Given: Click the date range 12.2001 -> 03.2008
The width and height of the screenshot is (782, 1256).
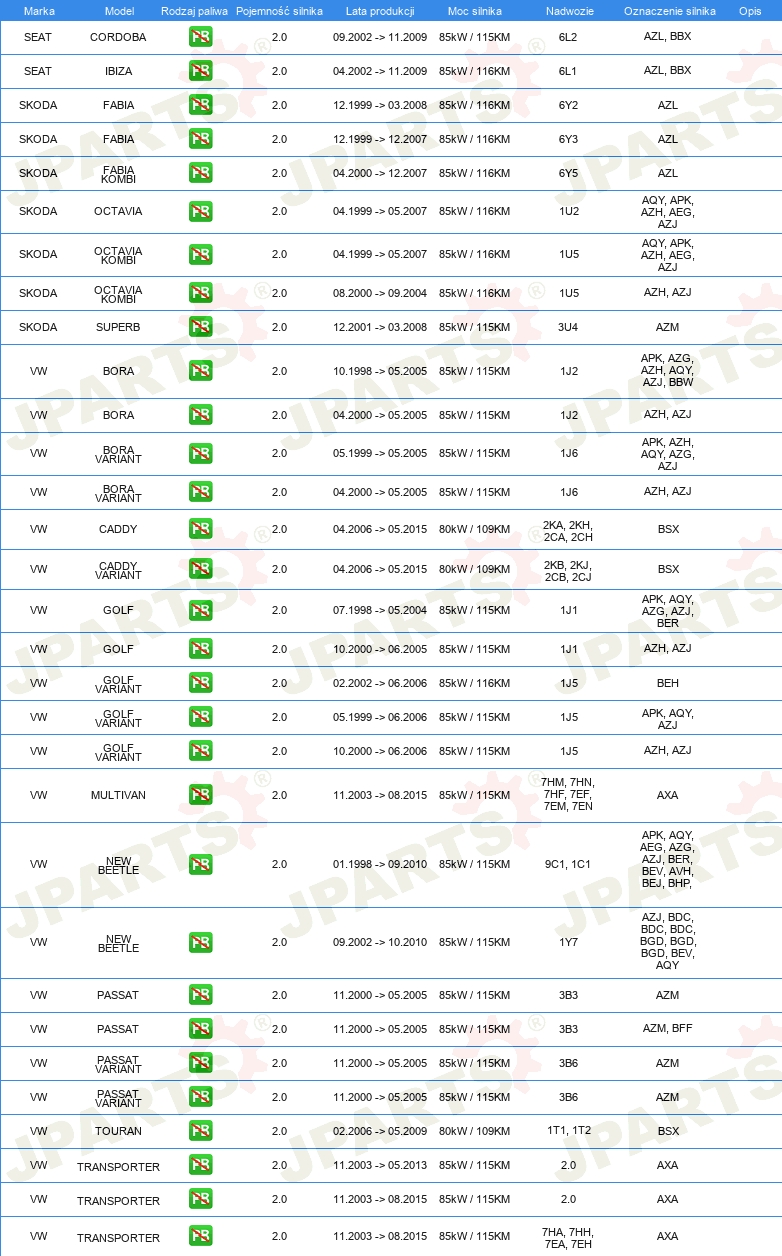Looking at the screenshot, I should tap(380, 327).
